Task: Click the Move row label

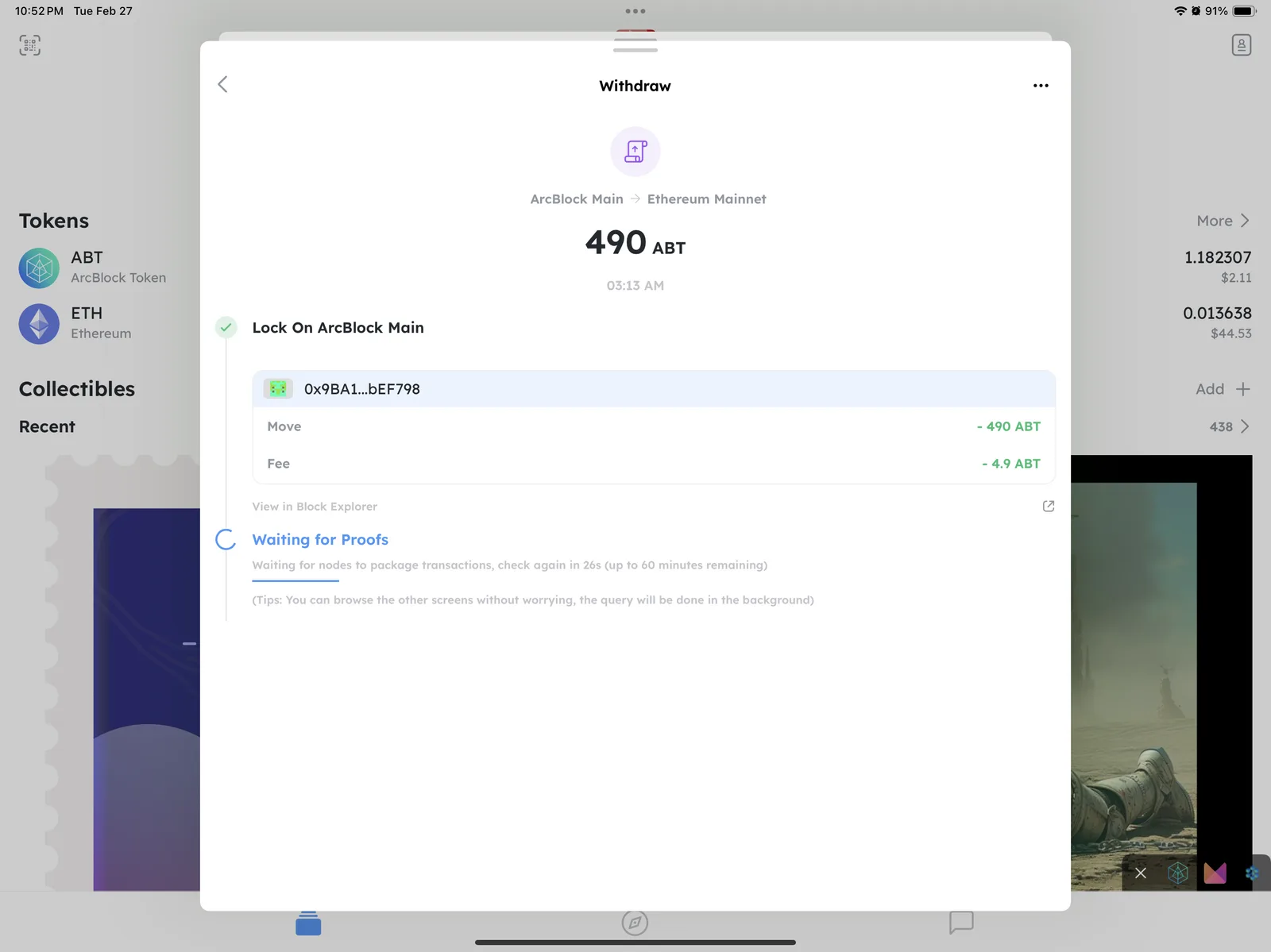Action: [284, 426]
